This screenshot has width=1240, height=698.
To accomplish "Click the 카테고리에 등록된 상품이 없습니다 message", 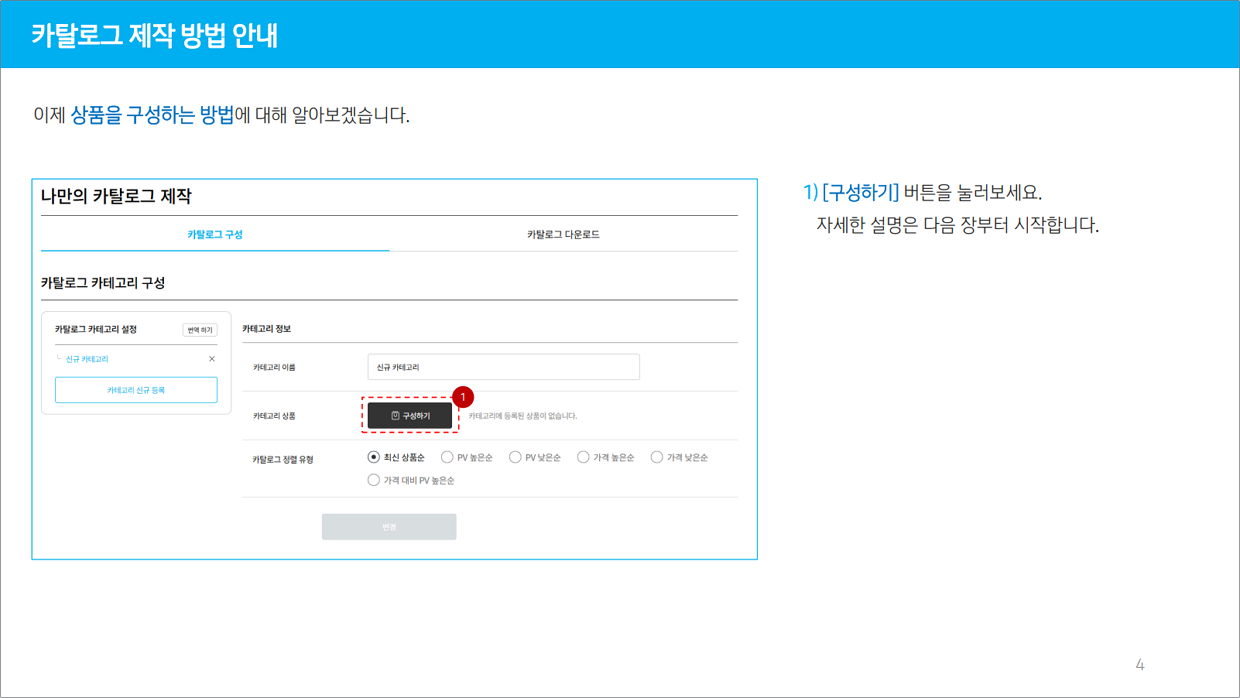I will (522, 416).
